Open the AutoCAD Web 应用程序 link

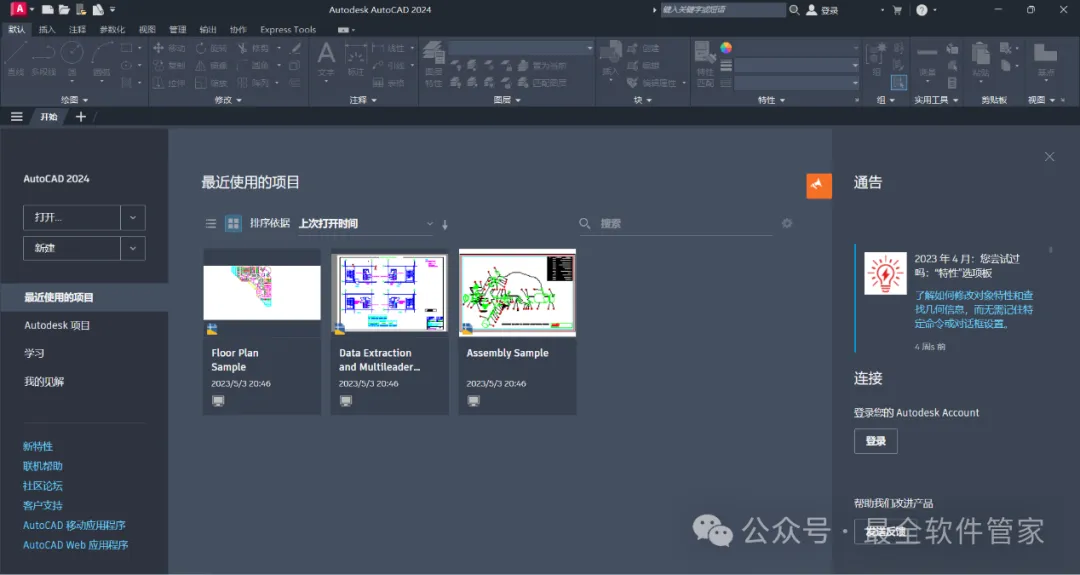(x=76, y=545)
